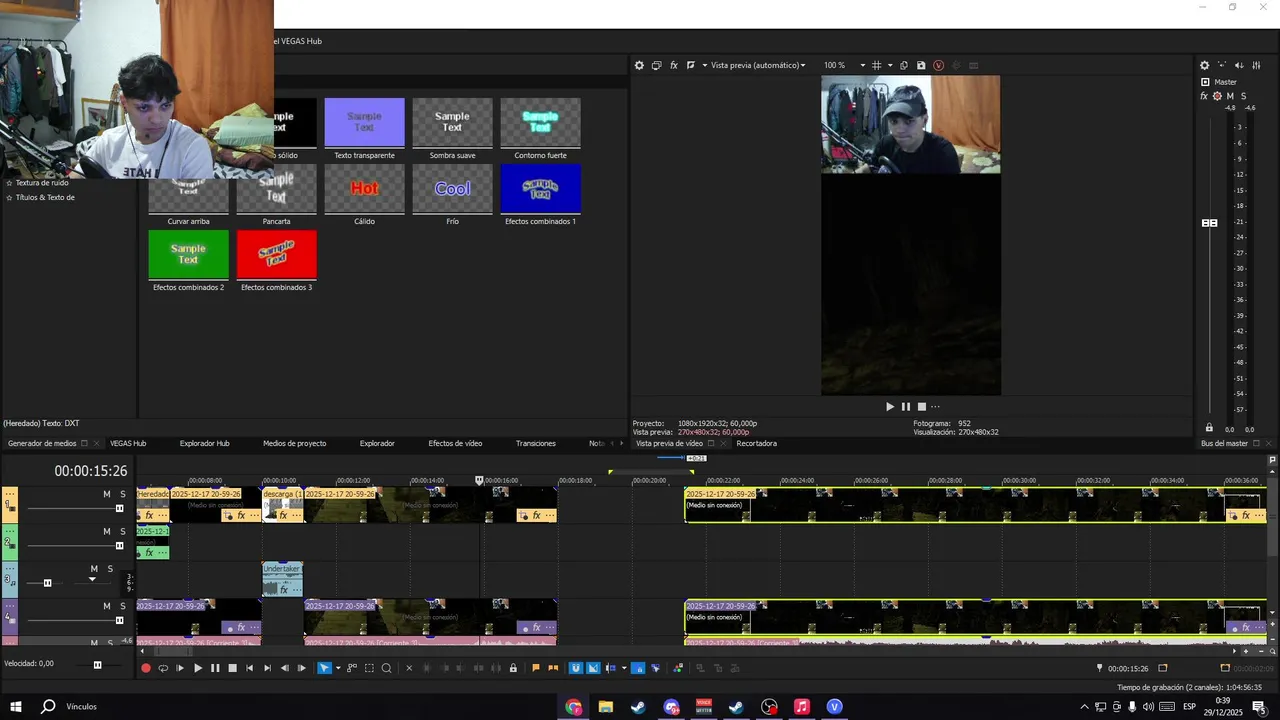Open preview settings gear icon
The width and height of the screenshot is (1280, 720).
[639, 65]
